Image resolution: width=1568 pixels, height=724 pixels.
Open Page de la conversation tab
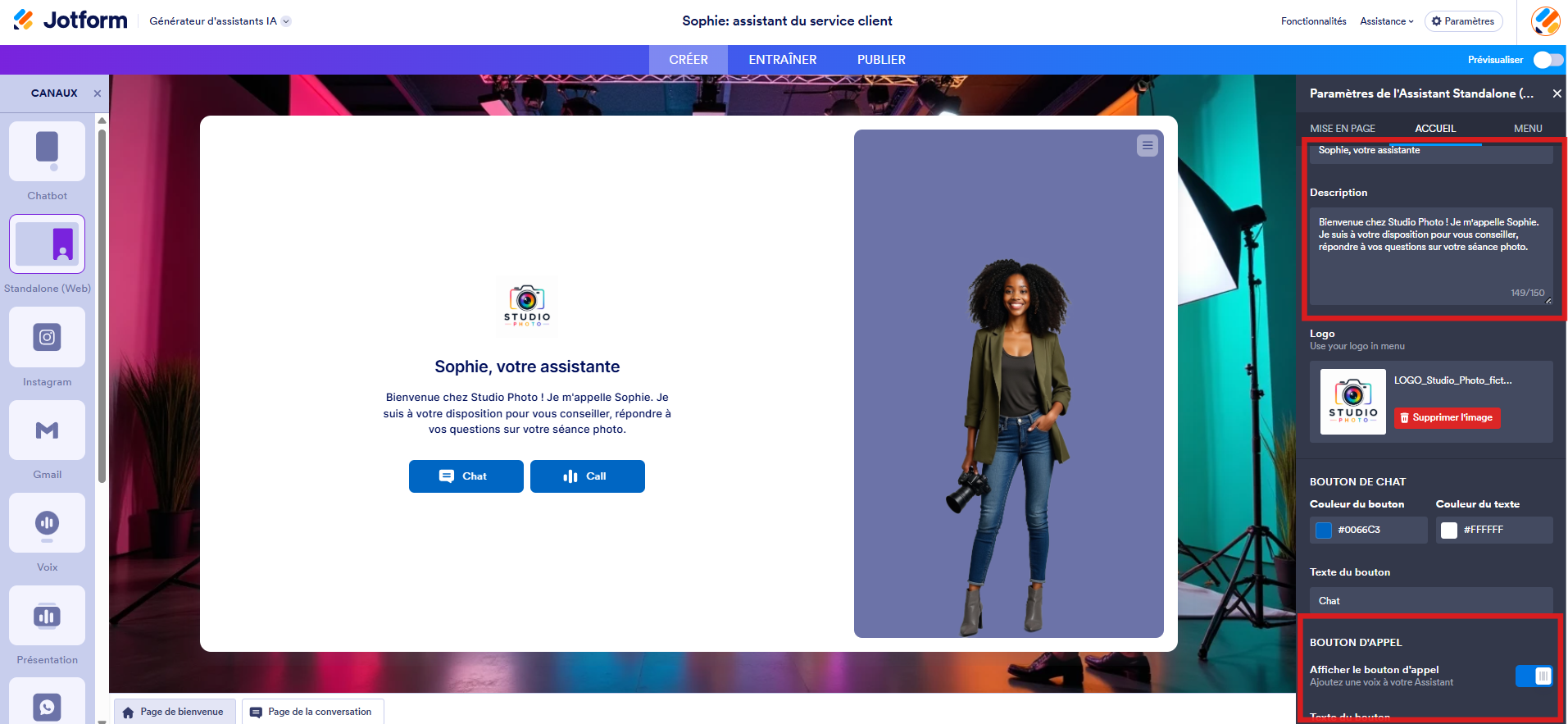pyautogui.click(x=312, y=712)
